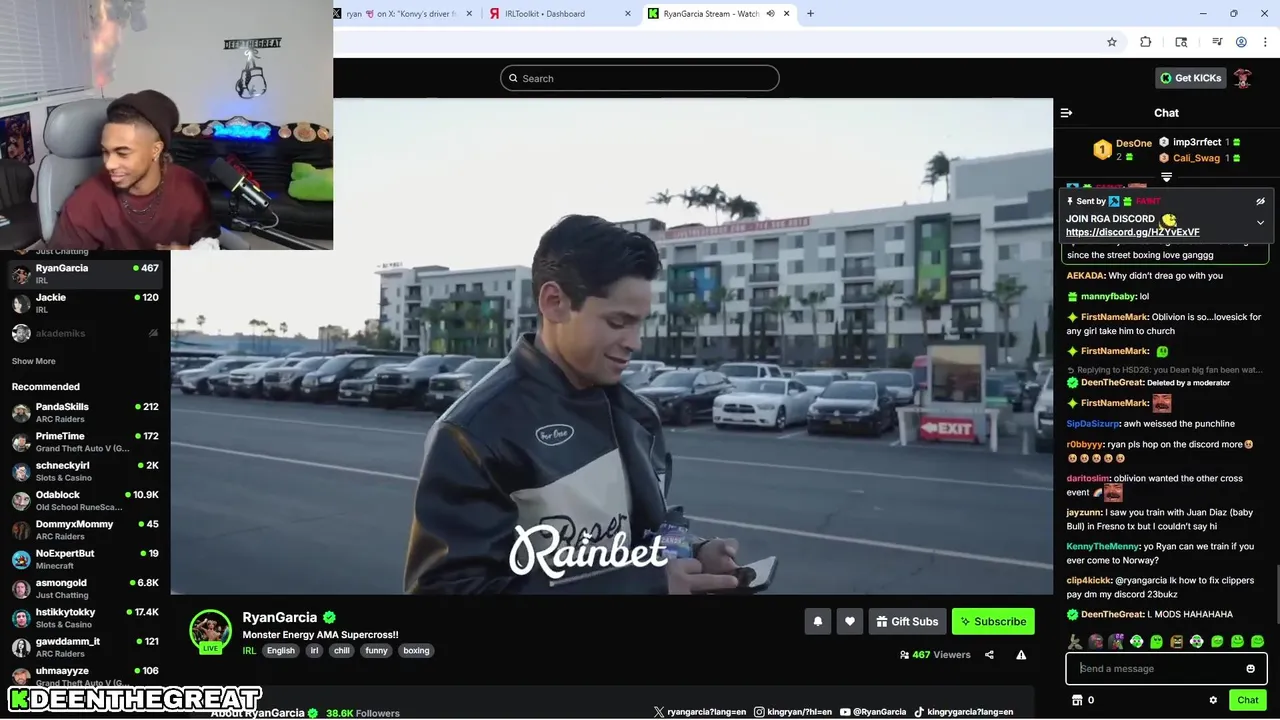Image resolution: width=1280 pixels, height=720 pixels.
Task: Open the chat shop icon showing 0
Action: click(x=1077, y=700)
